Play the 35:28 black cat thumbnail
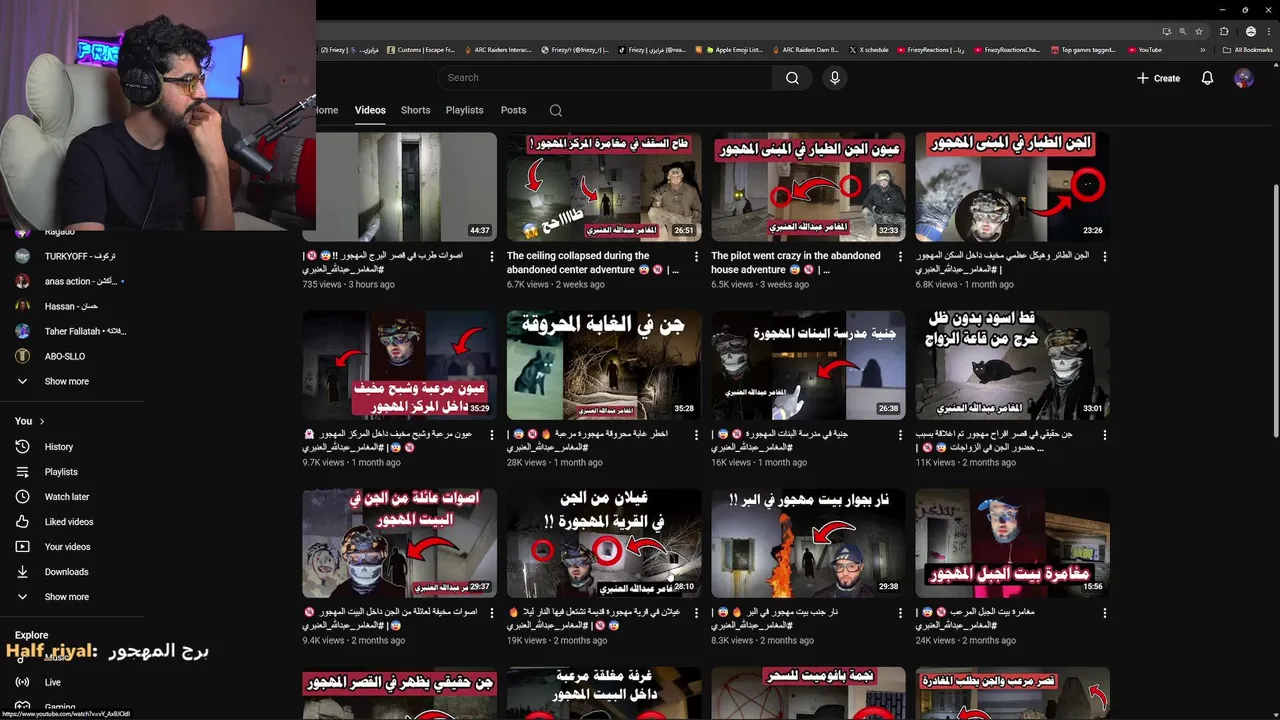This screenshot has width=1280, height=720. click(x=603, y=365)
